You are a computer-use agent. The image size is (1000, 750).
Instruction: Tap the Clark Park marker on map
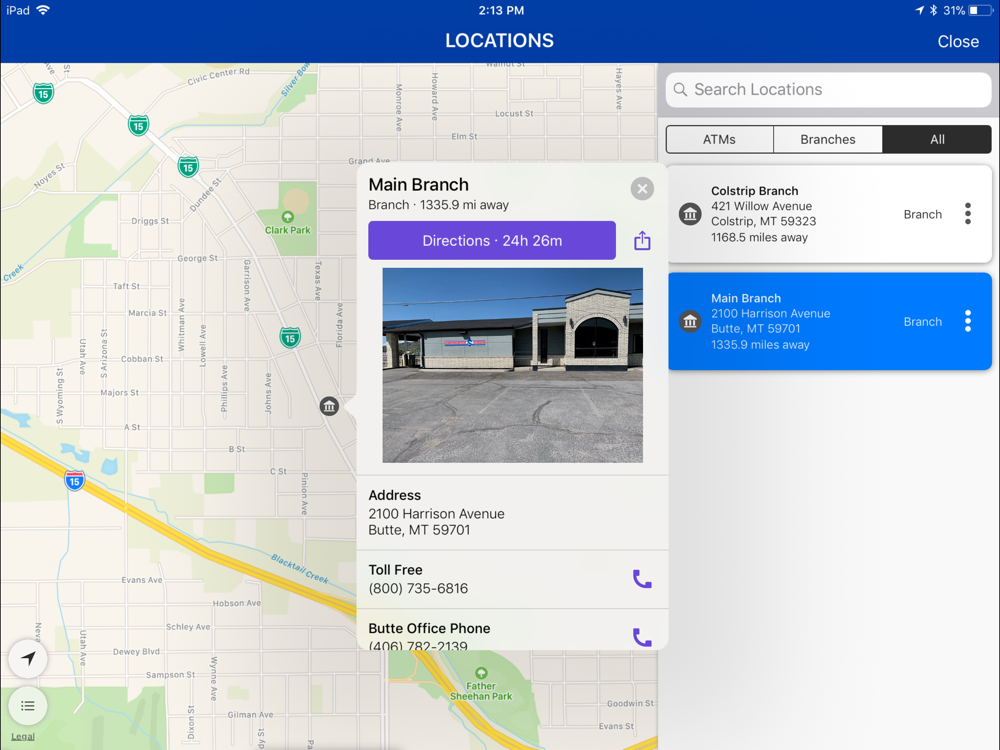288,217
